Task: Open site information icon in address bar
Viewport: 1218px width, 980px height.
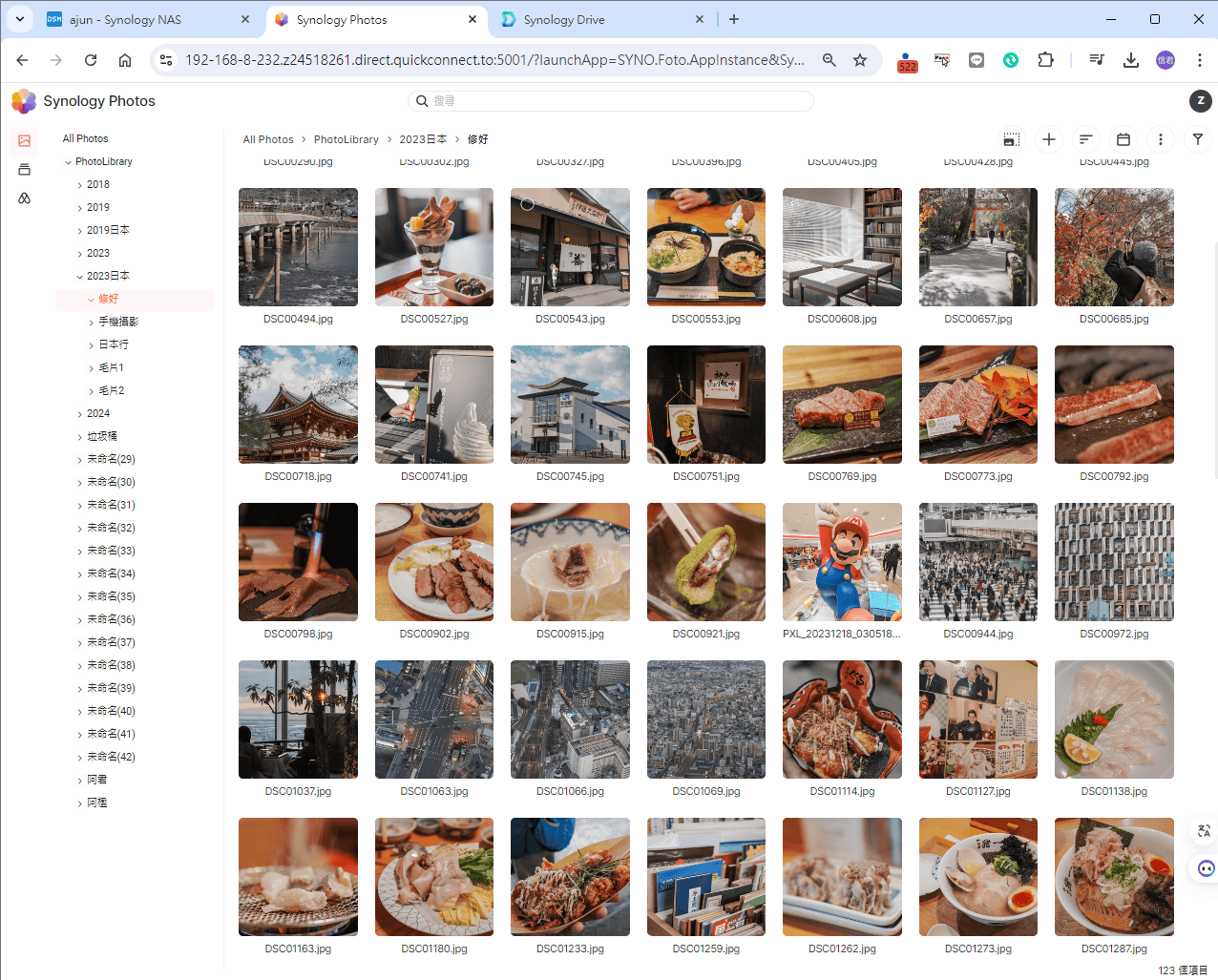Action: 166,60
